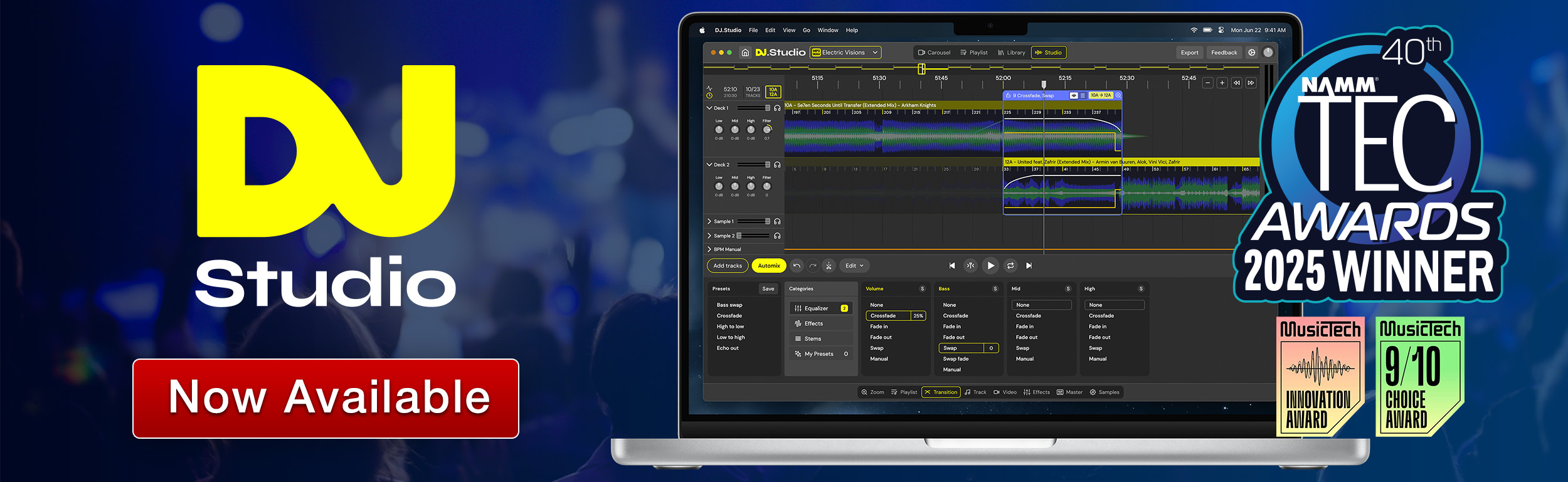This screenshot has height=482, width=1568.
Task: Solo the High column with S button
Action: [1141, 289]
